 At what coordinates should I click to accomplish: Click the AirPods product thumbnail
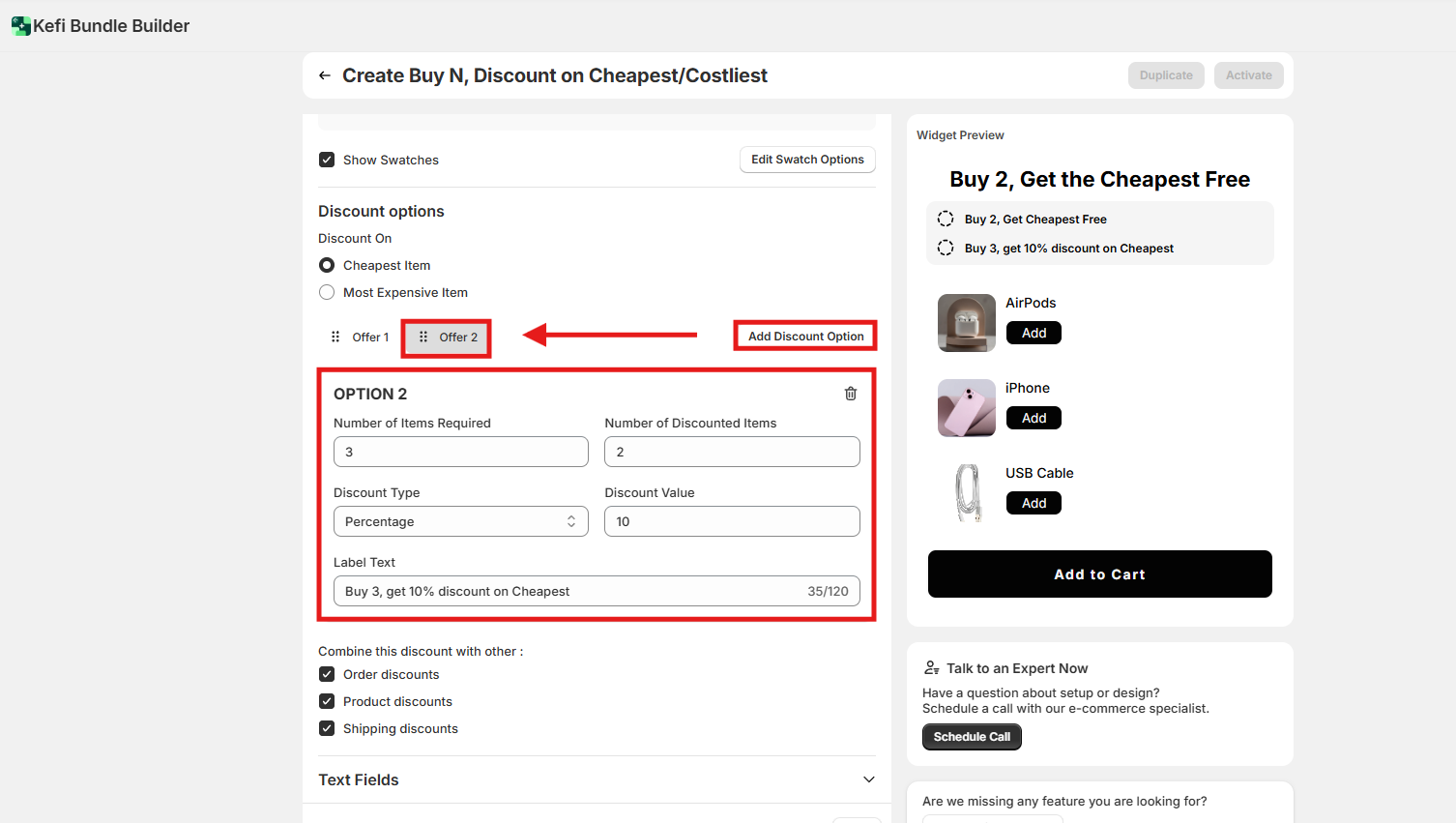click(x=966, y=323)
